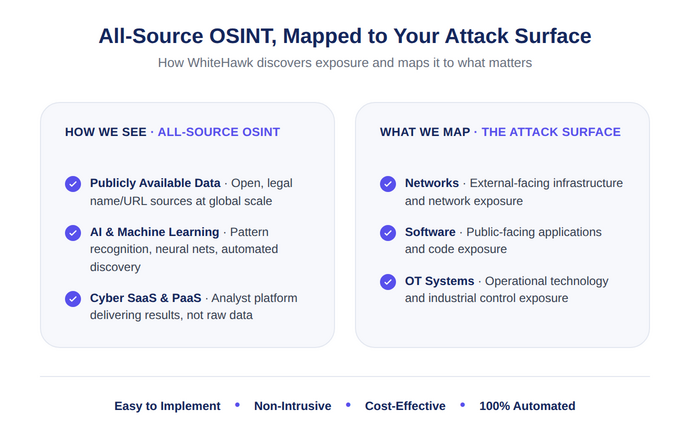This screenshot has height=440, width=690.
Task: Click the Networks bold label
Action: [432, 183]
